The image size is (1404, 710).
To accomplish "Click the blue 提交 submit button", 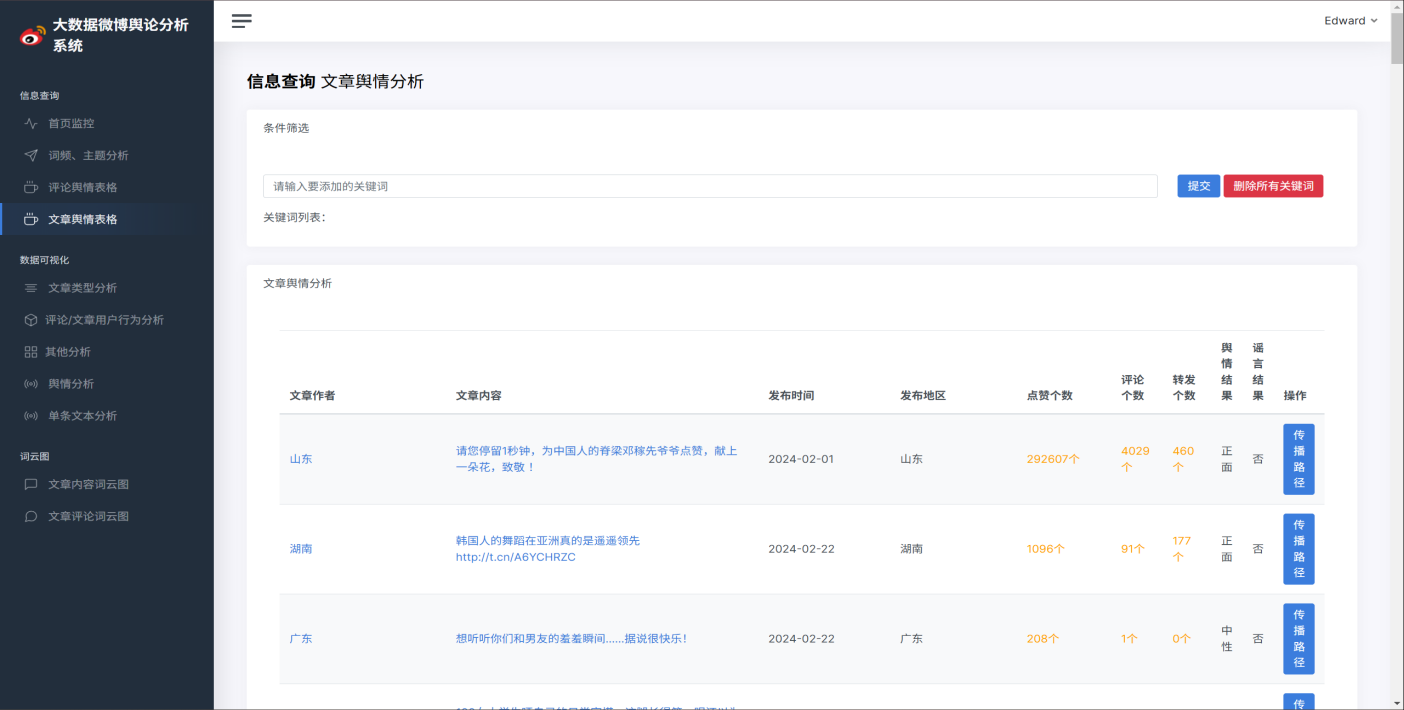I will tap(1197, 185).
